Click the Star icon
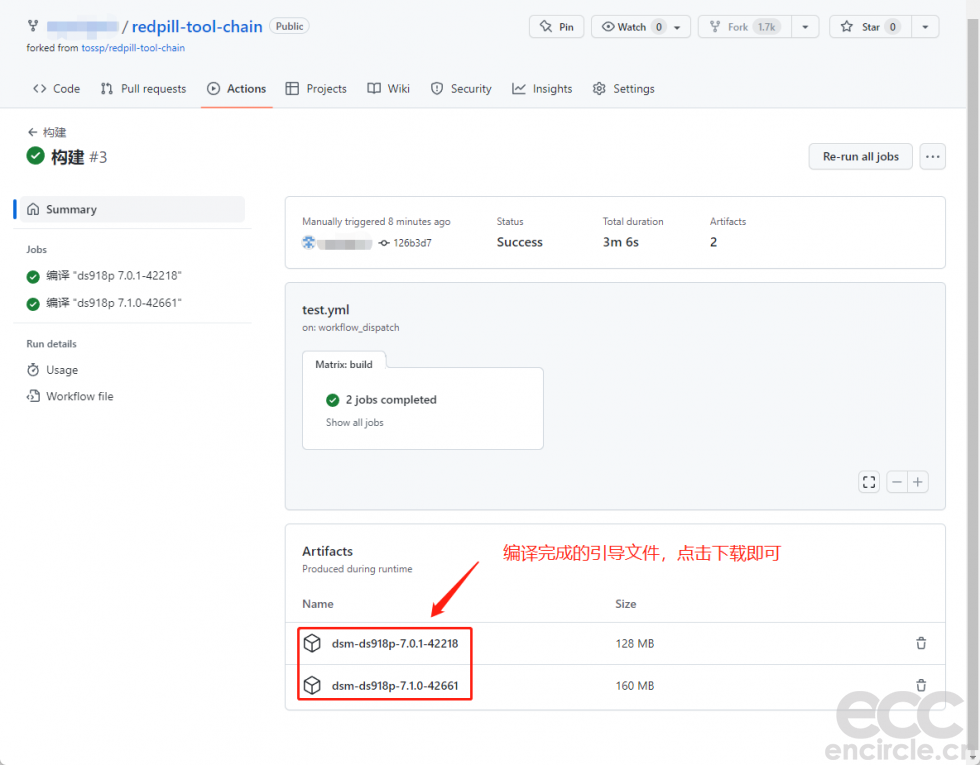980x765 pixels. pyautogui.click(x=846, y=26)
